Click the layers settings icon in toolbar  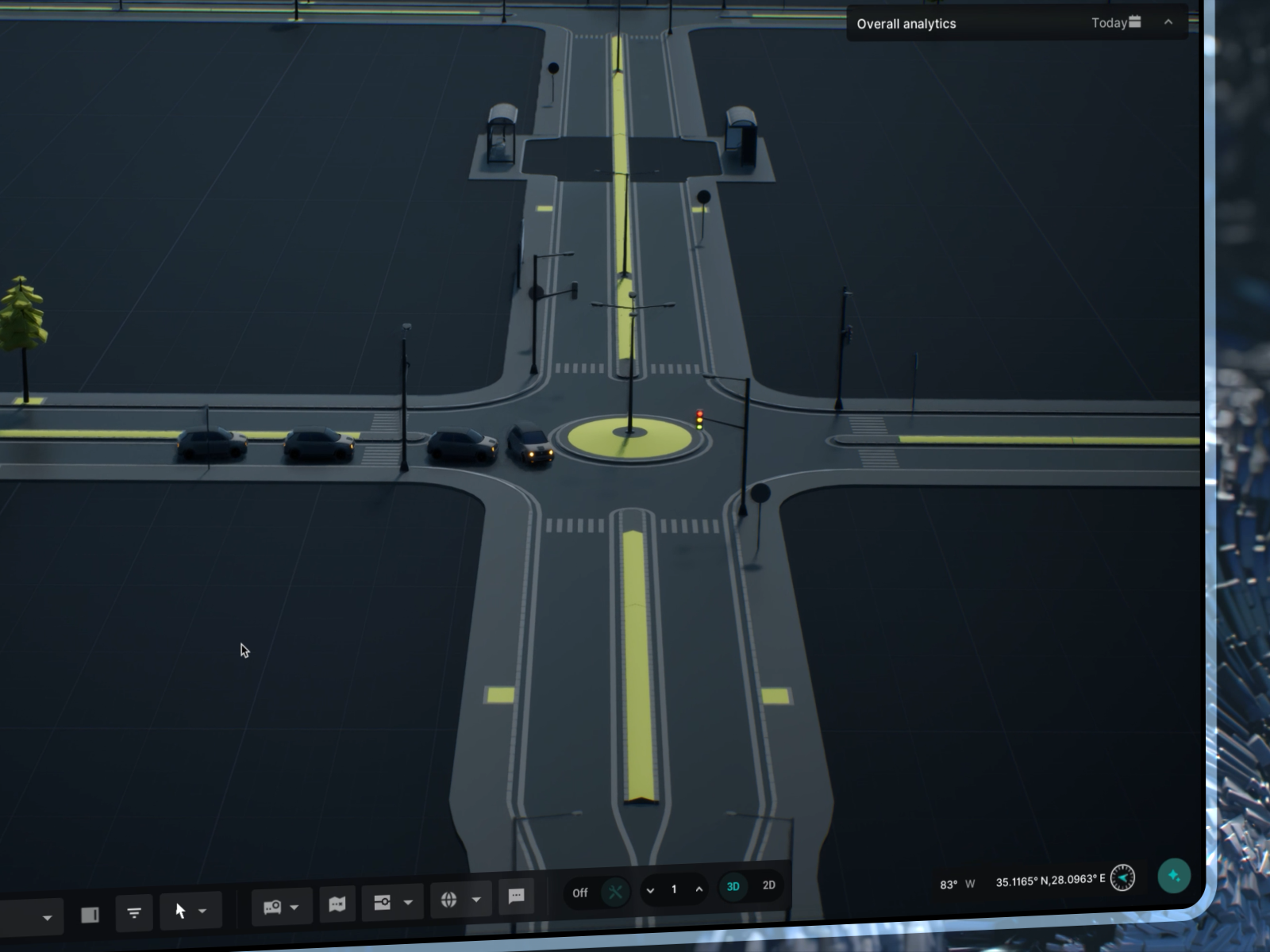382,901
